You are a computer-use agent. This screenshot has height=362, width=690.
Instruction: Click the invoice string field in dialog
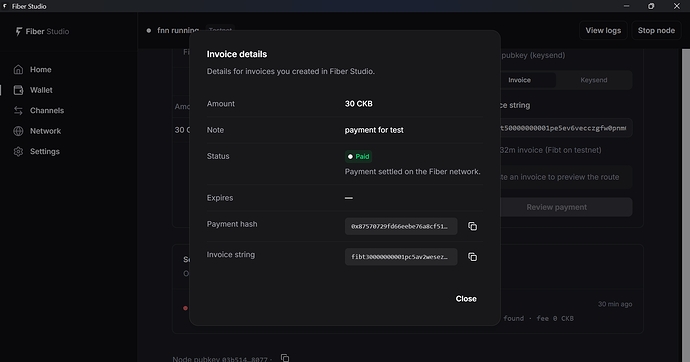pyautogui.click(x=401, y=257)
